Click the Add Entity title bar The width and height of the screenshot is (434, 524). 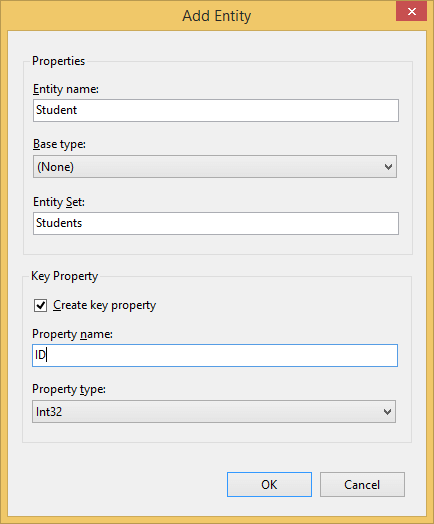216,16
